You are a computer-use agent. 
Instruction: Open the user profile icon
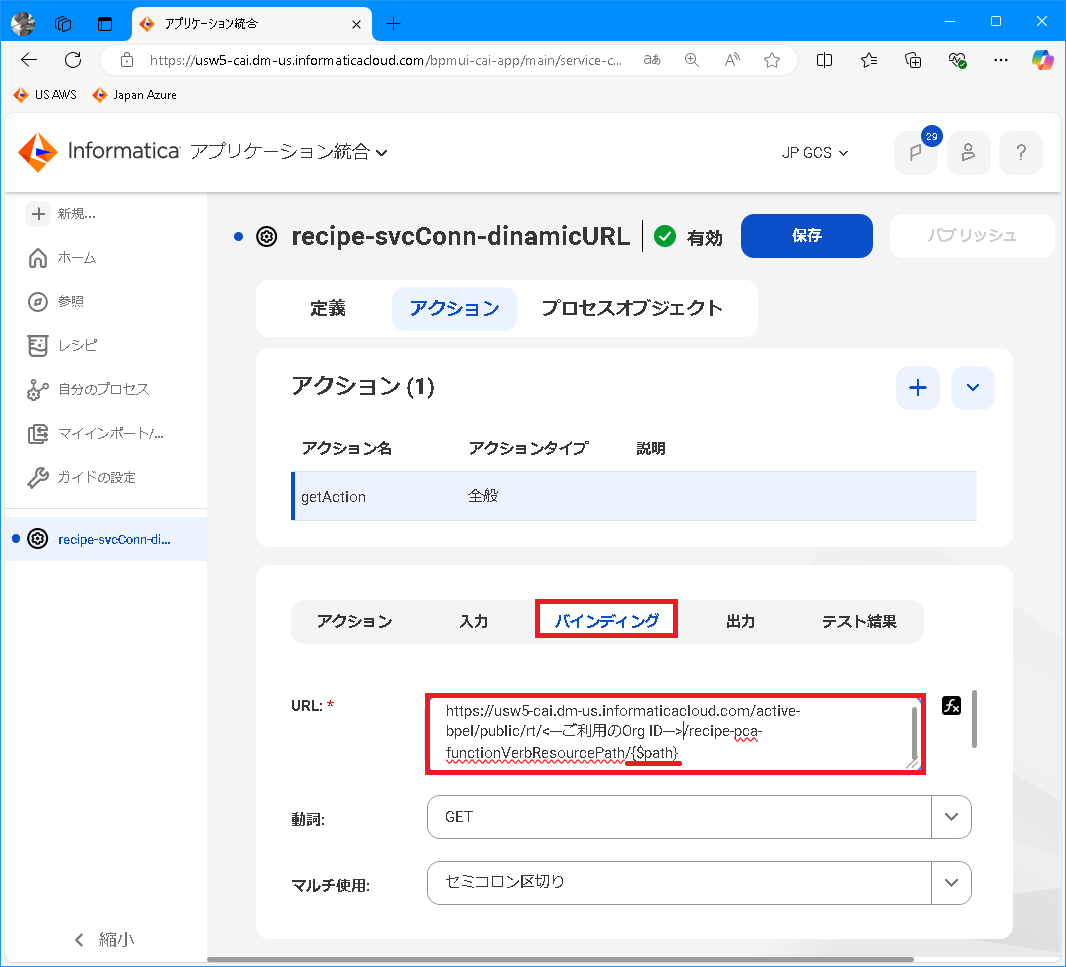point(968,152)
